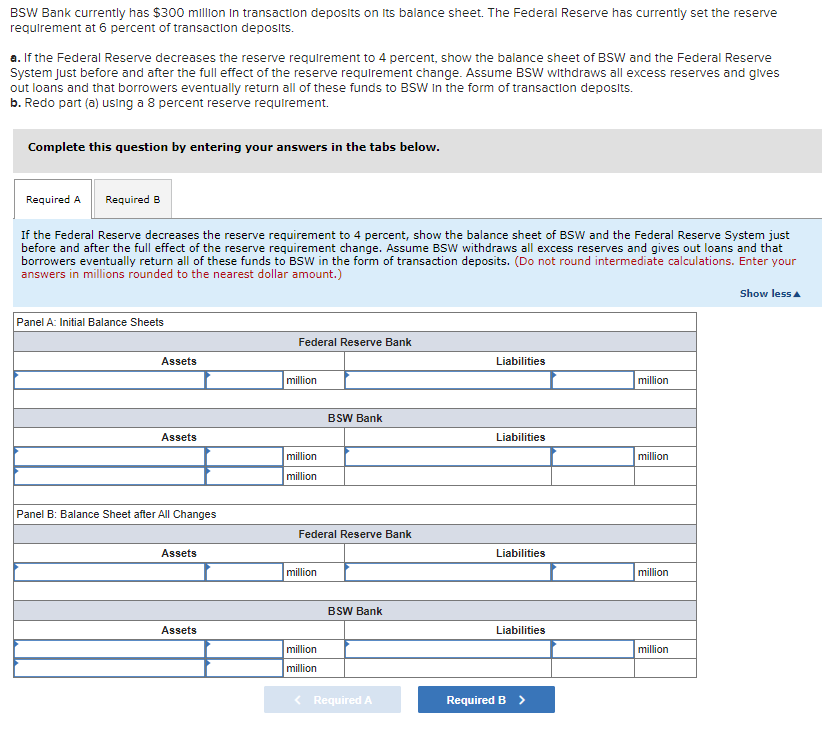The image size is (840, 737).
Task: Open the Required B tab
Action: pos(133,199)
